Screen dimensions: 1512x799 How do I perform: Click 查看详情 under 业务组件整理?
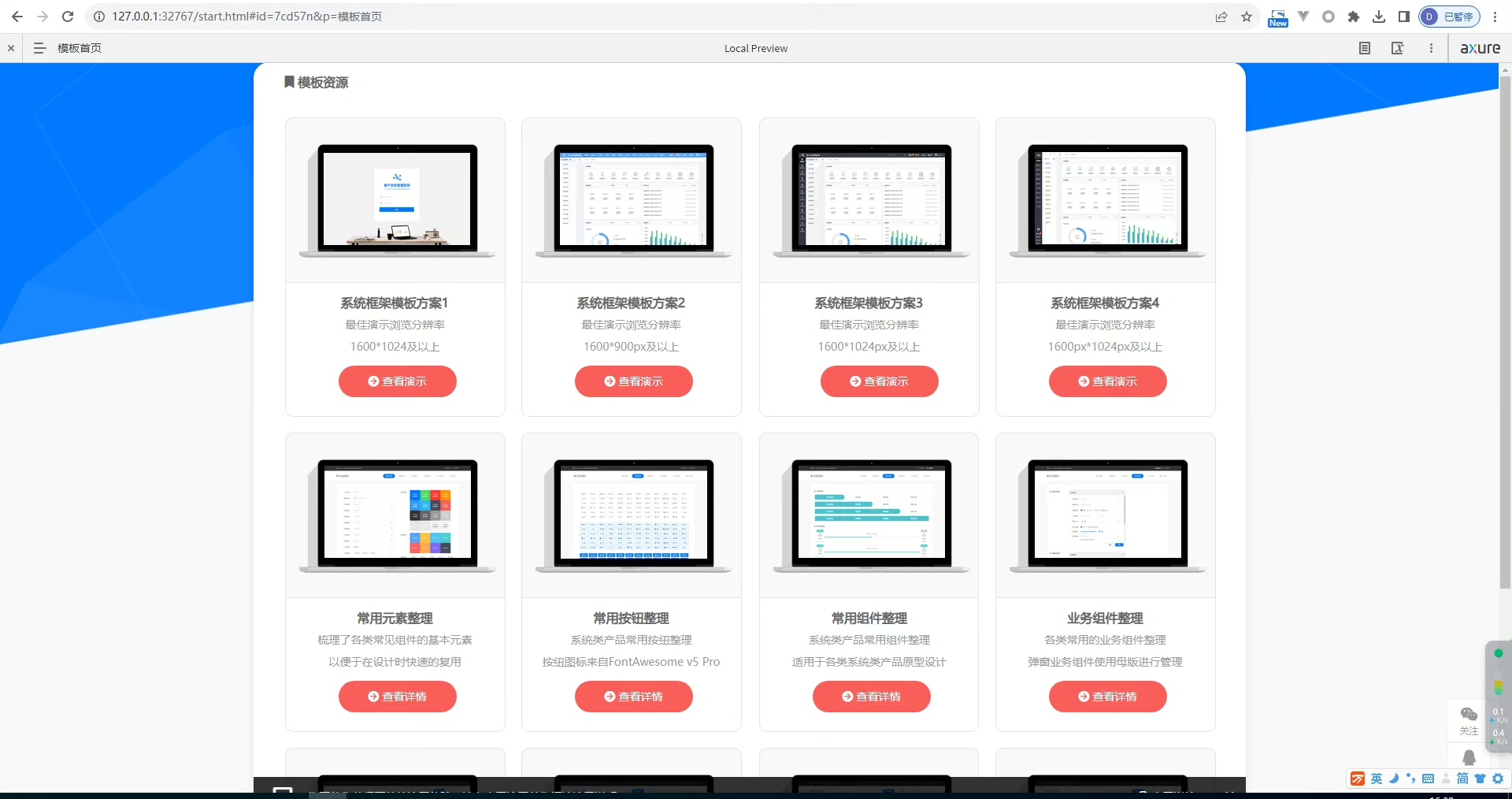click(1108, 697)
